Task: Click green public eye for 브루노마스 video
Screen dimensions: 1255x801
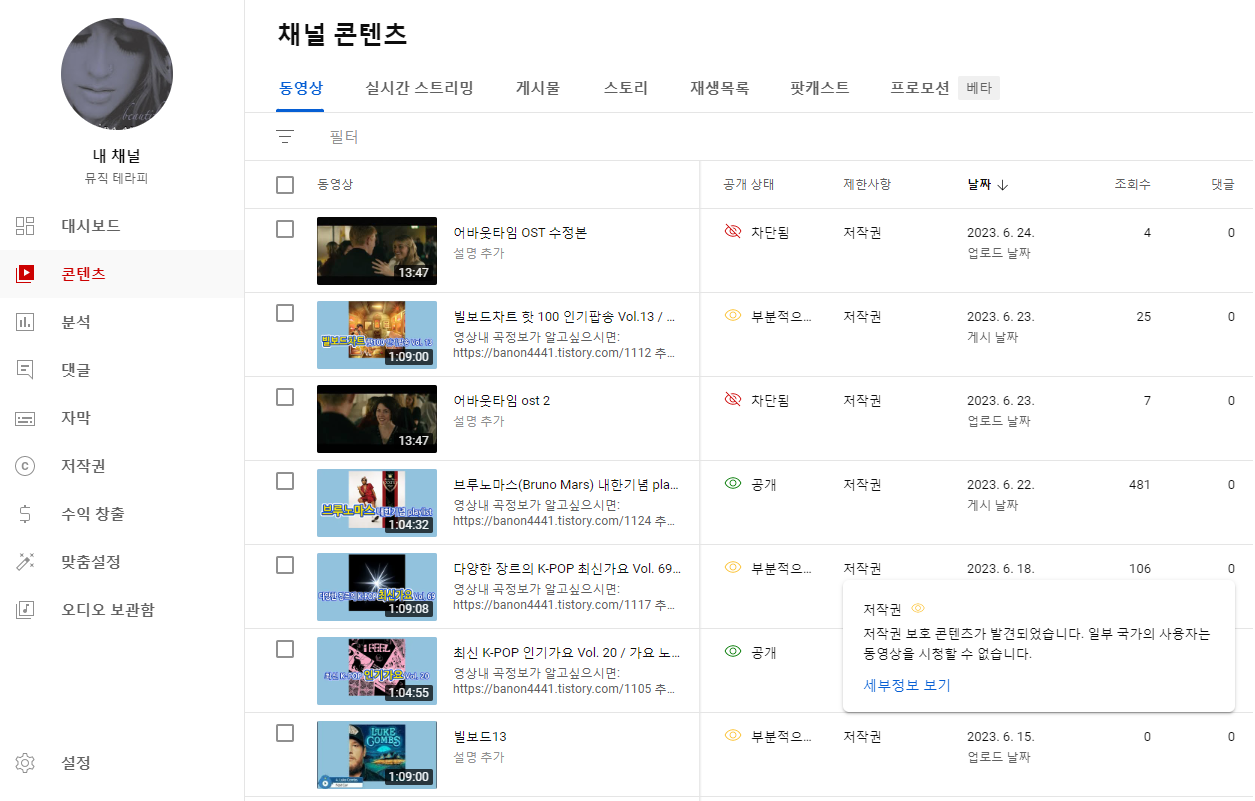Action: (733, 484)
